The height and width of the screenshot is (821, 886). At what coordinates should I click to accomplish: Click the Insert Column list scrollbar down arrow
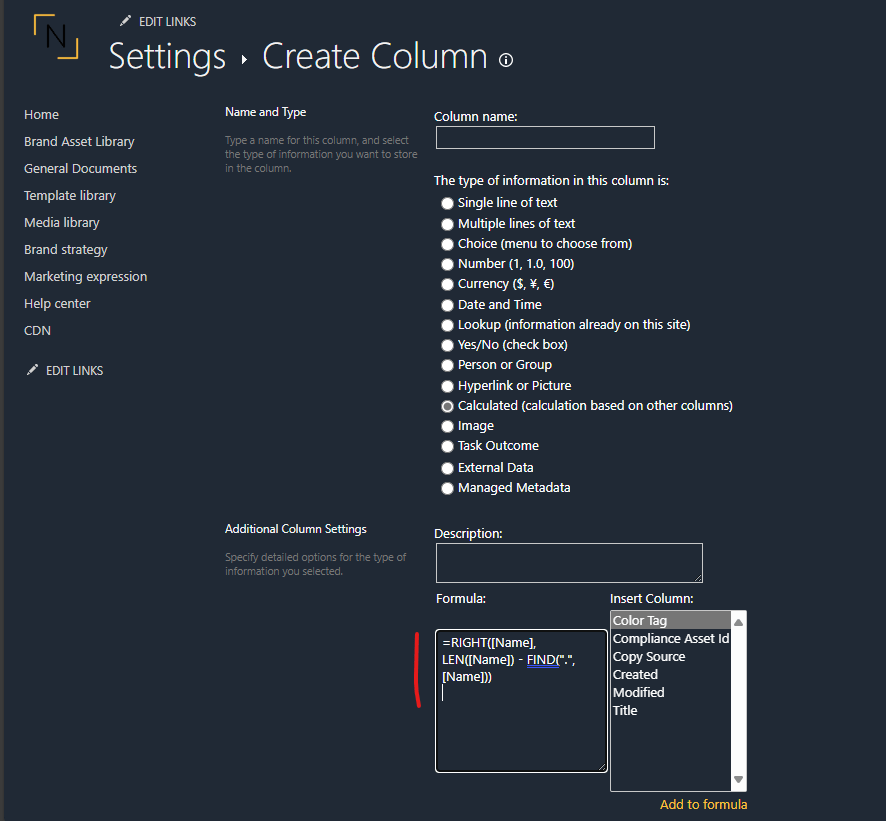click(738, 781)
